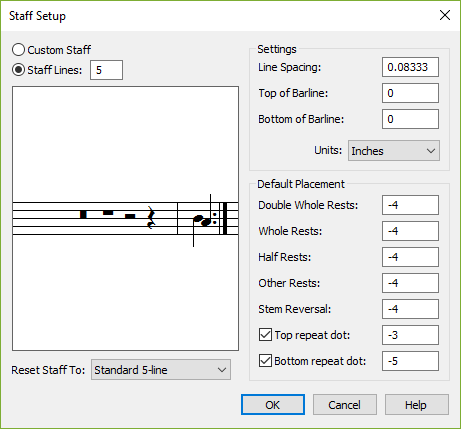Click the note pair in staff preview
The width and height of the screenshot is (461, 429).
tap(202, 220)
